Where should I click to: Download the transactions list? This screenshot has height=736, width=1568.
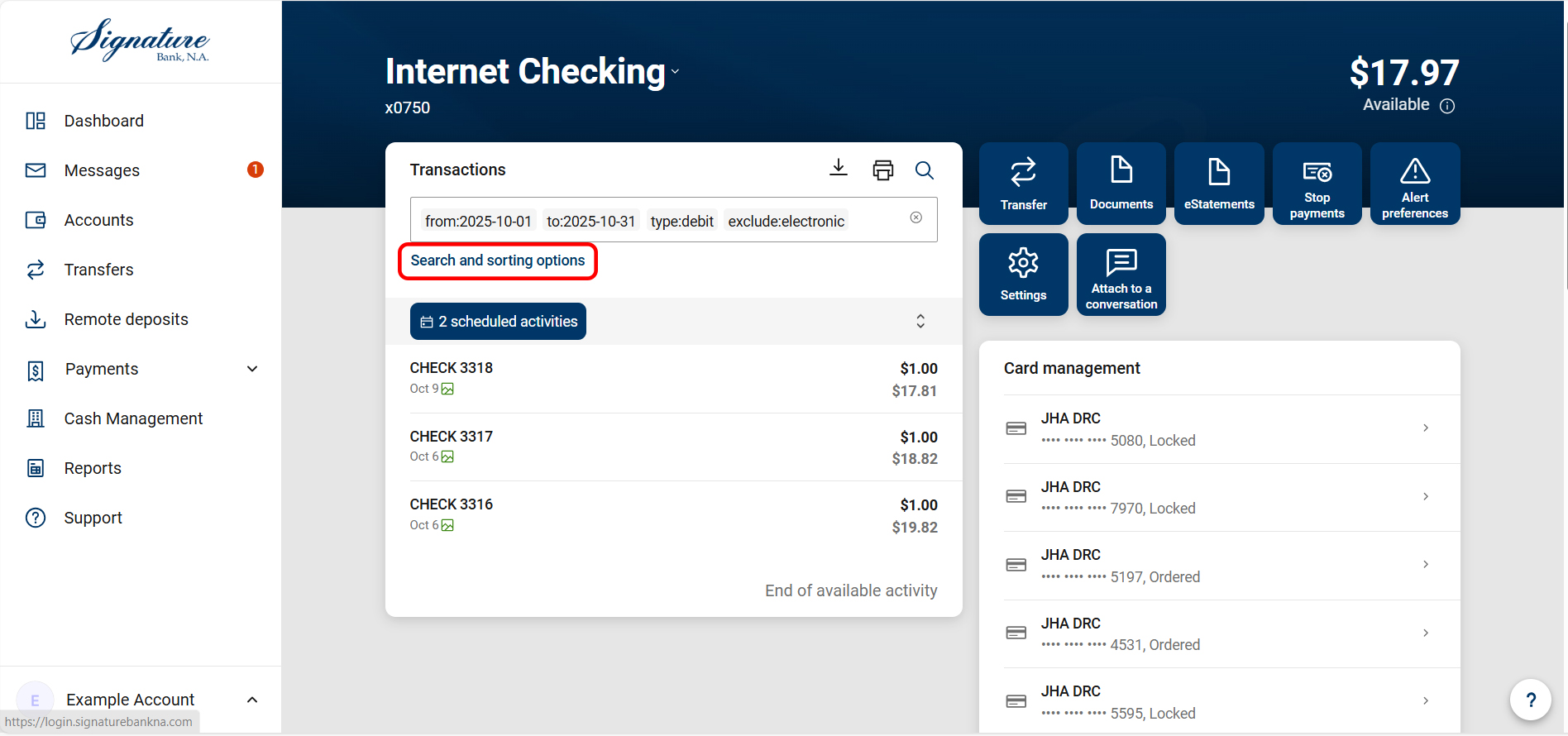pos(838,169)
